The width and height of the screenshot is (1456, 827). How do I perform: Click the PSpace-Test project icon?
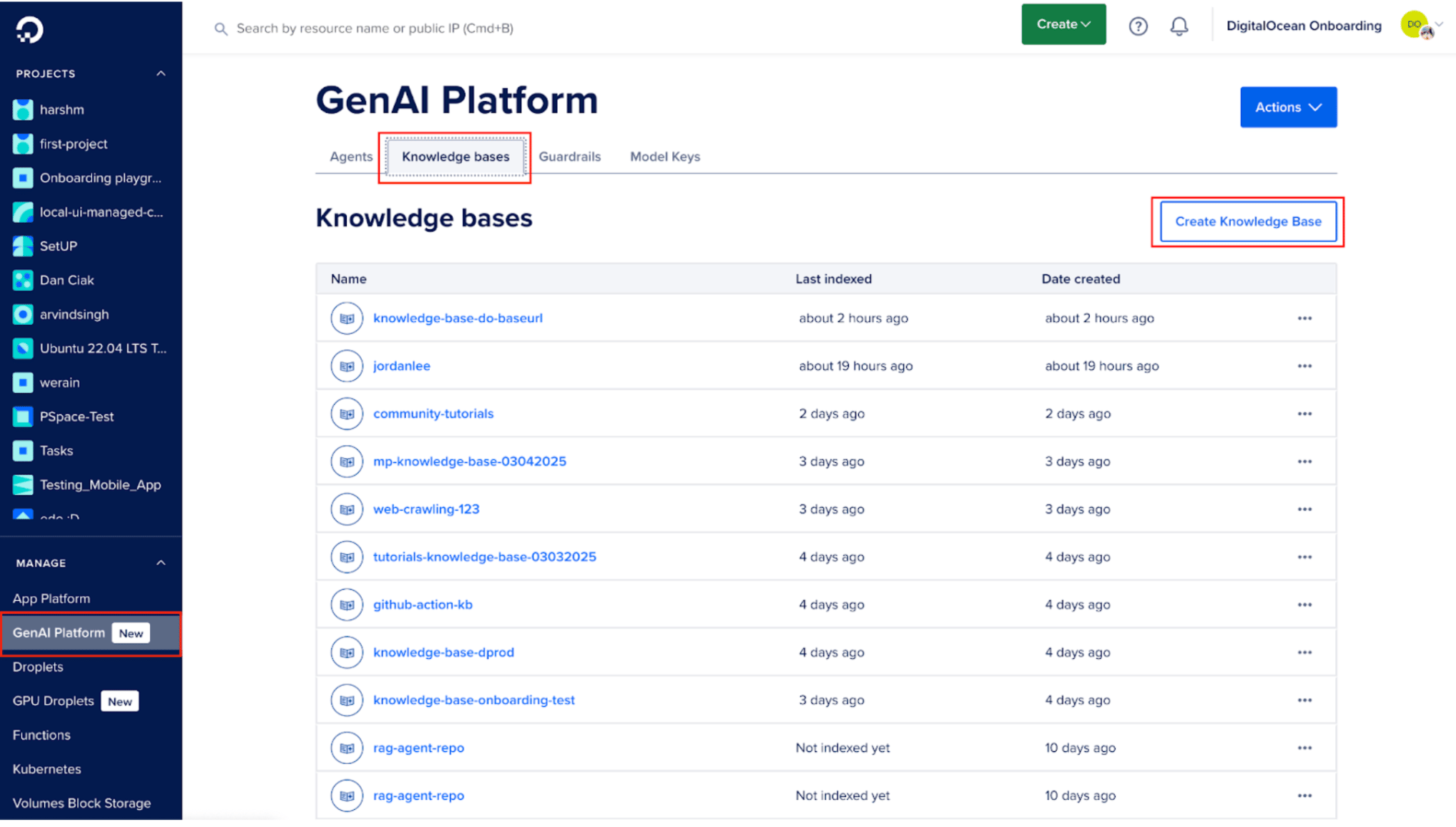[x=23, y=416]
